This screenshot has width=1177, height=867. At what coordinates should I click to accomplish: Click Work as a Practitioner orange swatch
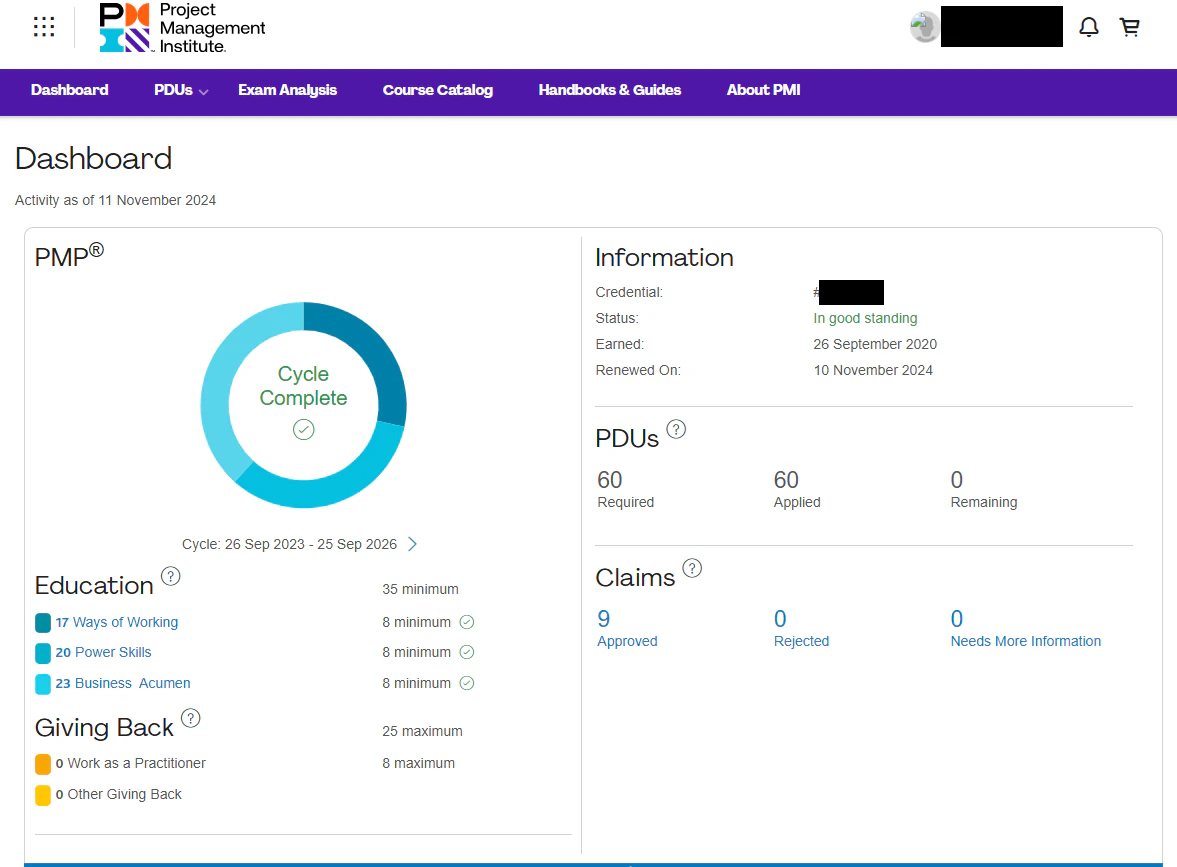click(x=43, y=764)
